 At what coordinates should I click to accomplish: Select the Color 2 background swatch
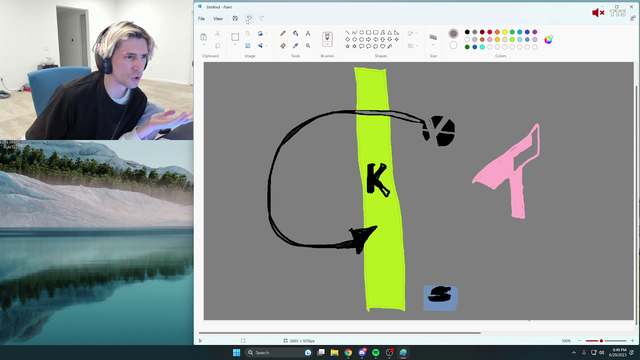coord(453,45)
